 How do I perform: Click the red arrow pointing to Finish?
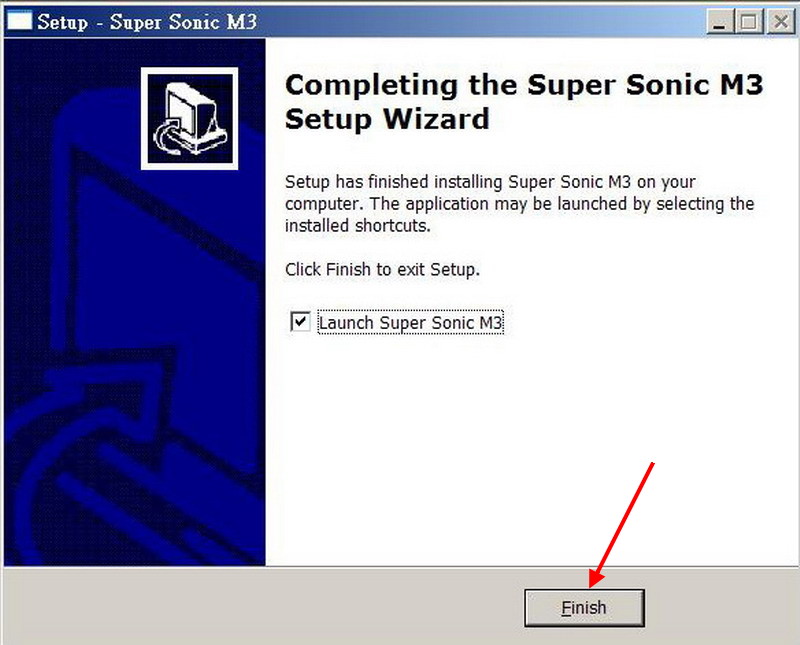622,524
